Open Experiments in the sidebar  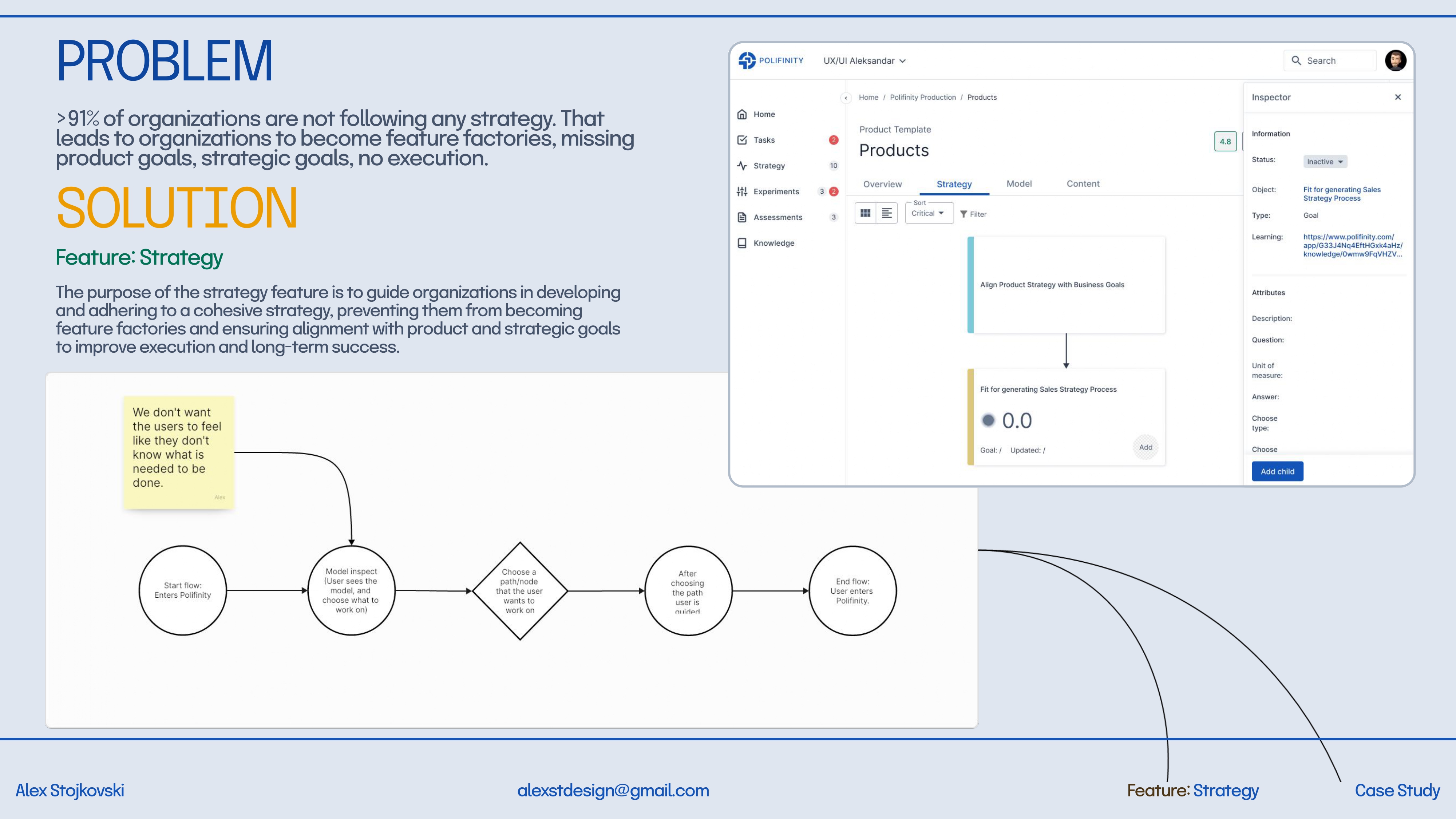coord(775,191)
